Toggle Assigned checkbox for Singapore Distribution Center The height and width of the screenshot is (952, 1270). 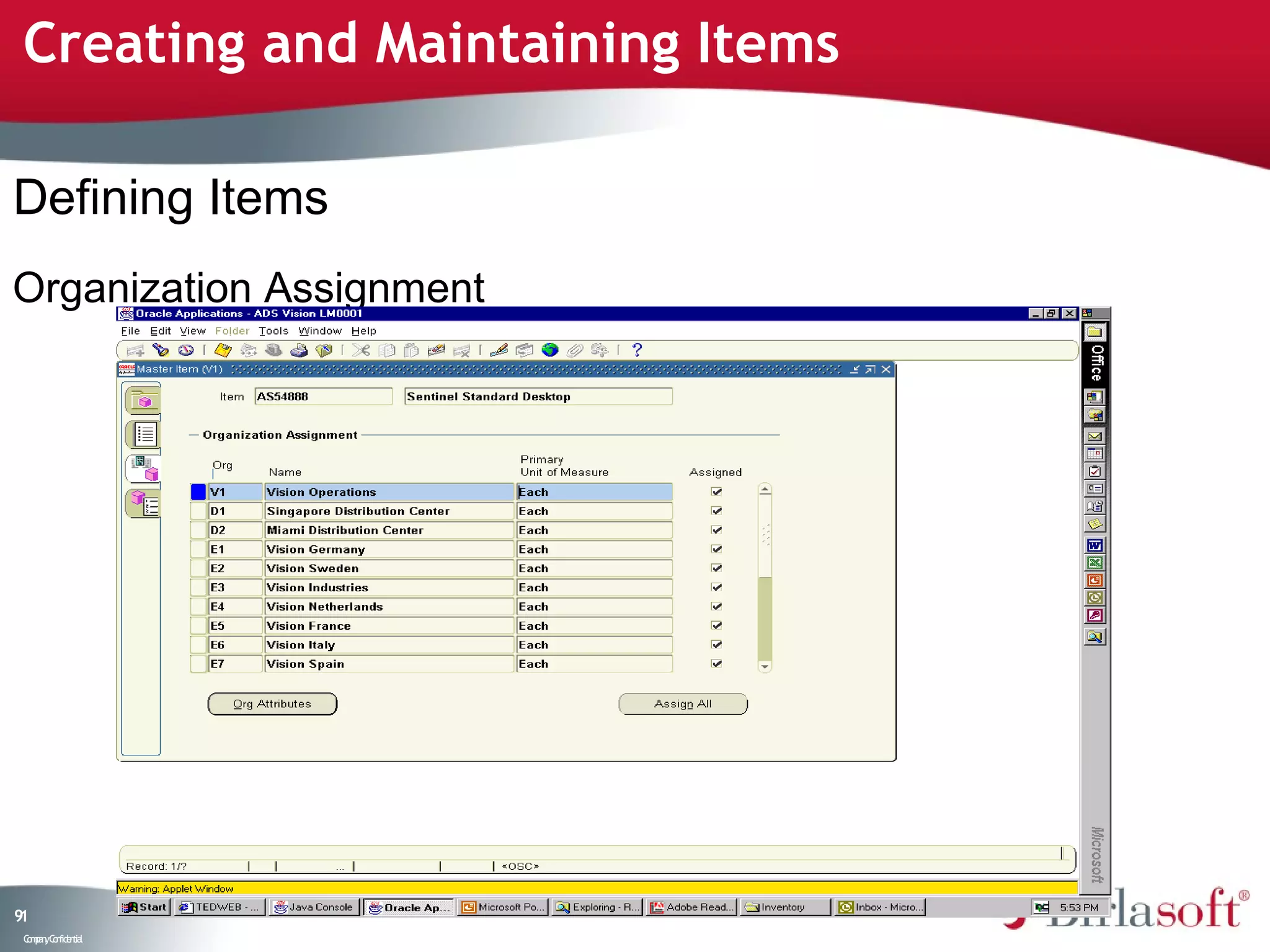coord(716,511)
